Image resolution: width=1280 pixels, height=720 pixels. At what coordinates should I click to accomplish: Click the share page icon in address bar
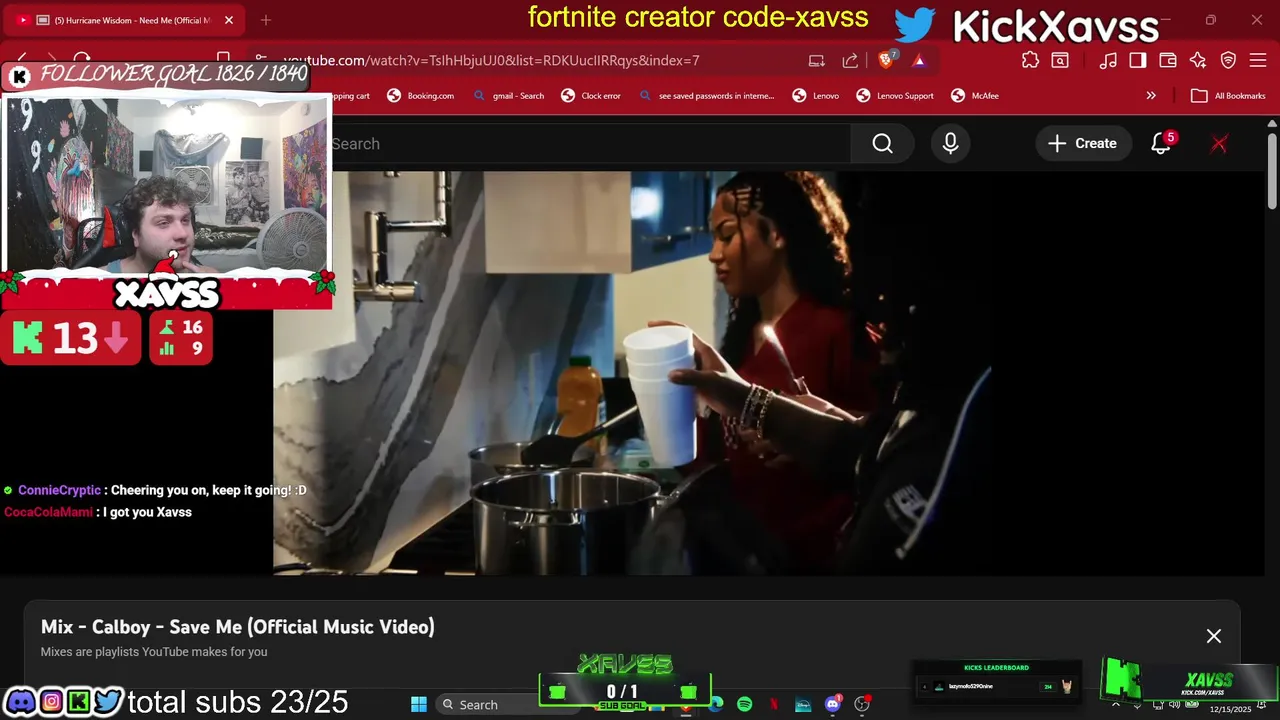click(850, 60)
